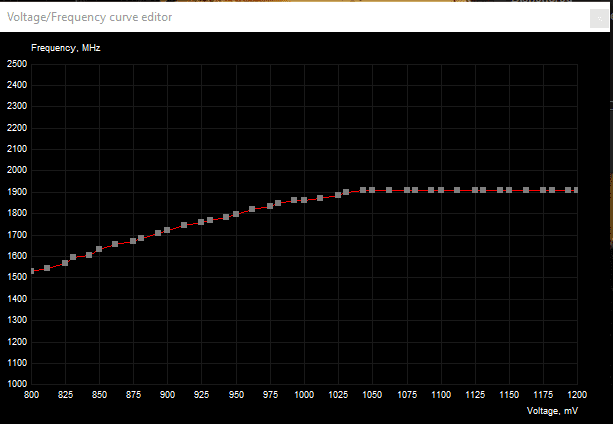Pick the only point between 850 and 875 mV

tap(115, 244)
